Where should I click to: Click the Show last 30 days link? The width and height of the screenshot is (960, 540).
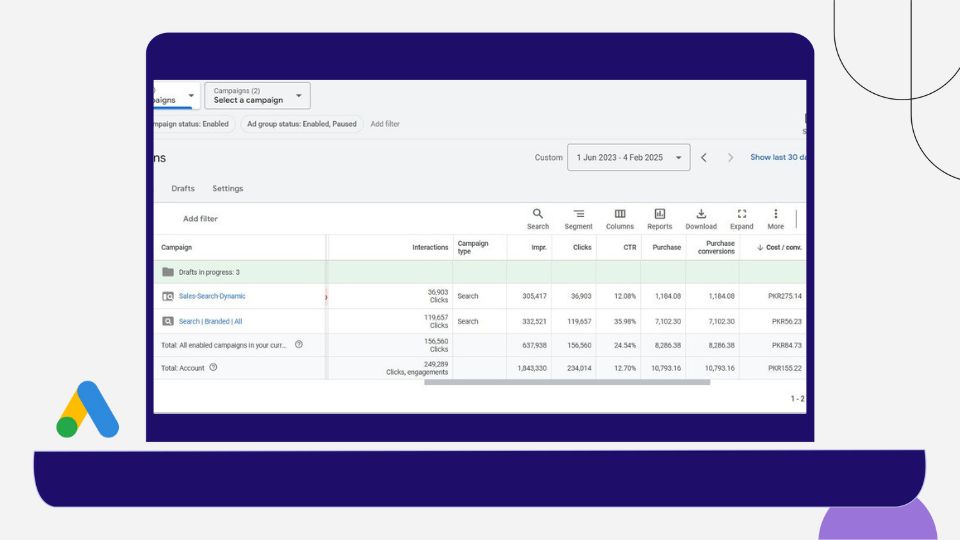[x=778, y=158]
